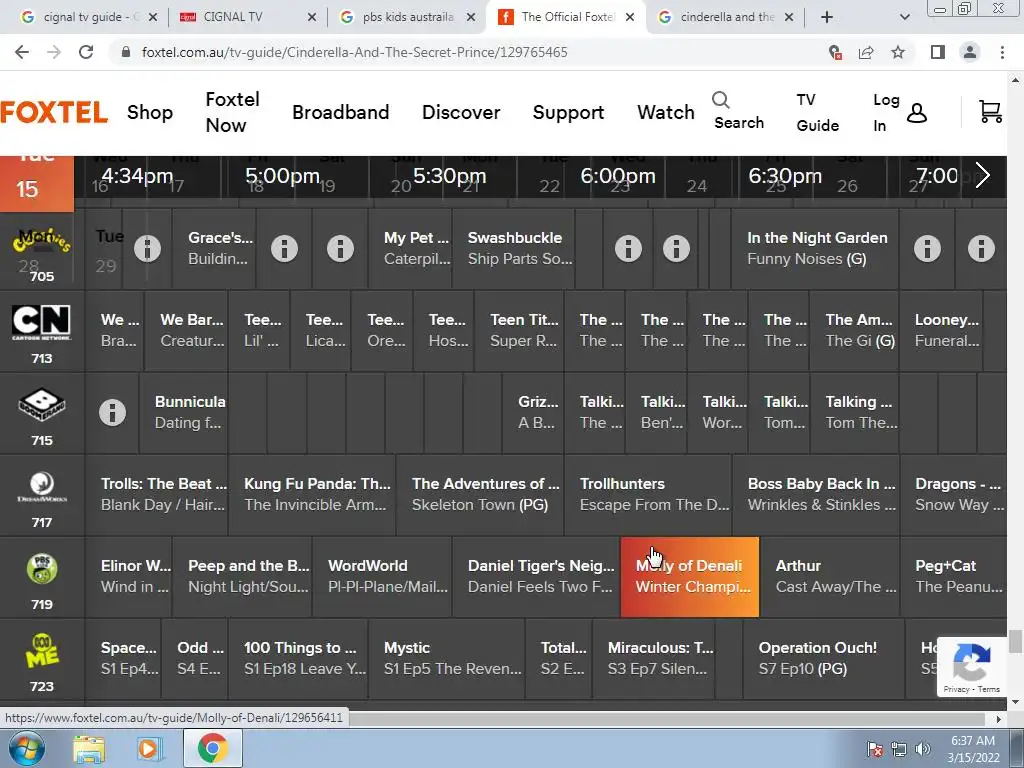The height and width of the screenshot is (768, 1024).
Task: Open Molly of Denali program
Action: (690, 577)
